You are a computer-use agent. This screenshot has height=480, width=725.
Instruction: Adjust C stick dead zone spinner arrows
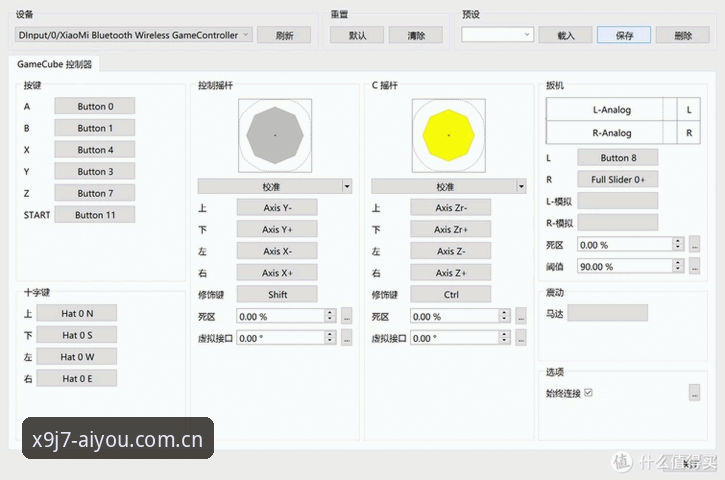click(x=504, y=316)
